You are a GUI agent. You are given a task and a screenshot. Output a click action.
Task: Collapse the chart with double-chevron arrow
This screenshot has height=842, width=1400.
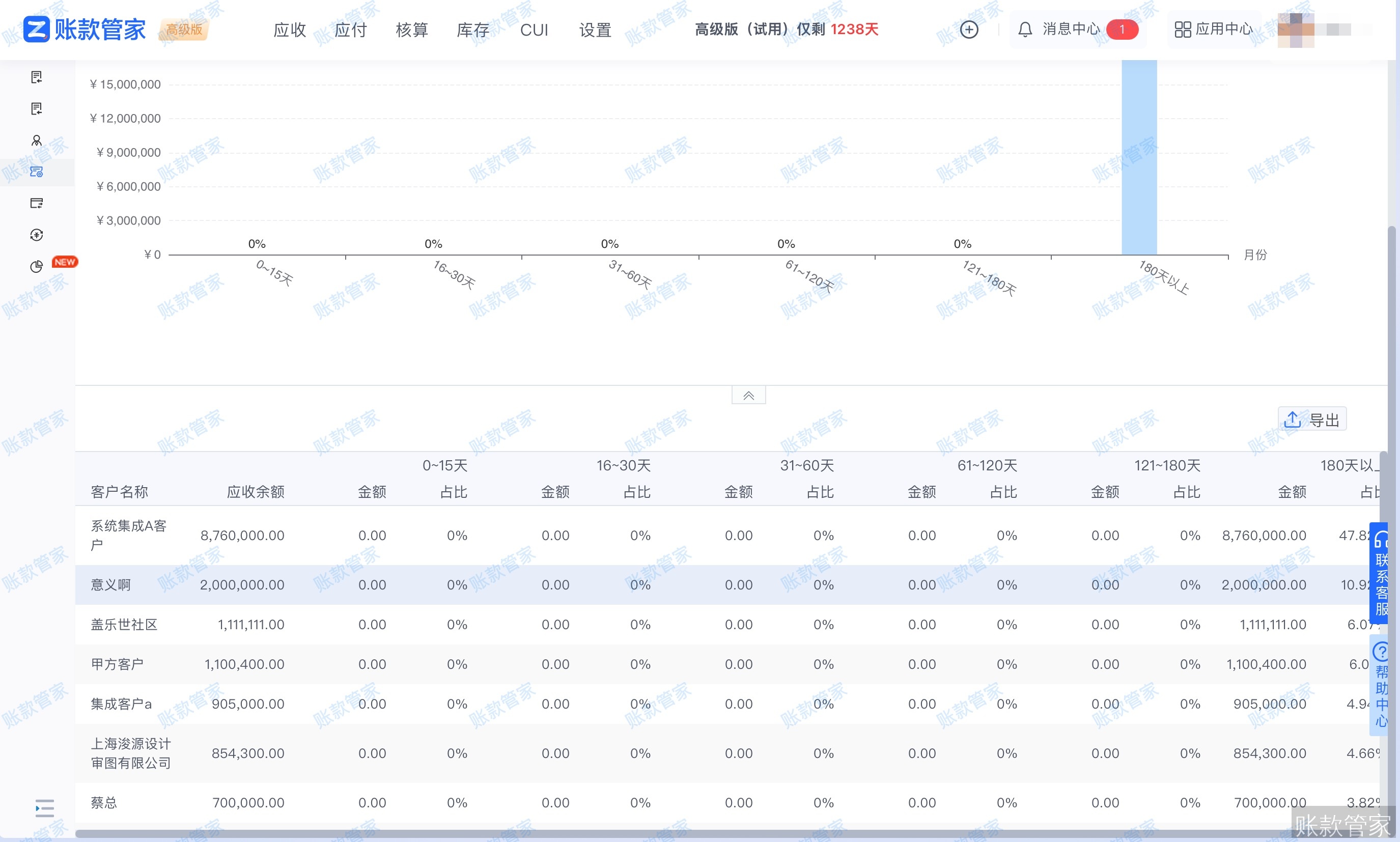coord(748,396)
